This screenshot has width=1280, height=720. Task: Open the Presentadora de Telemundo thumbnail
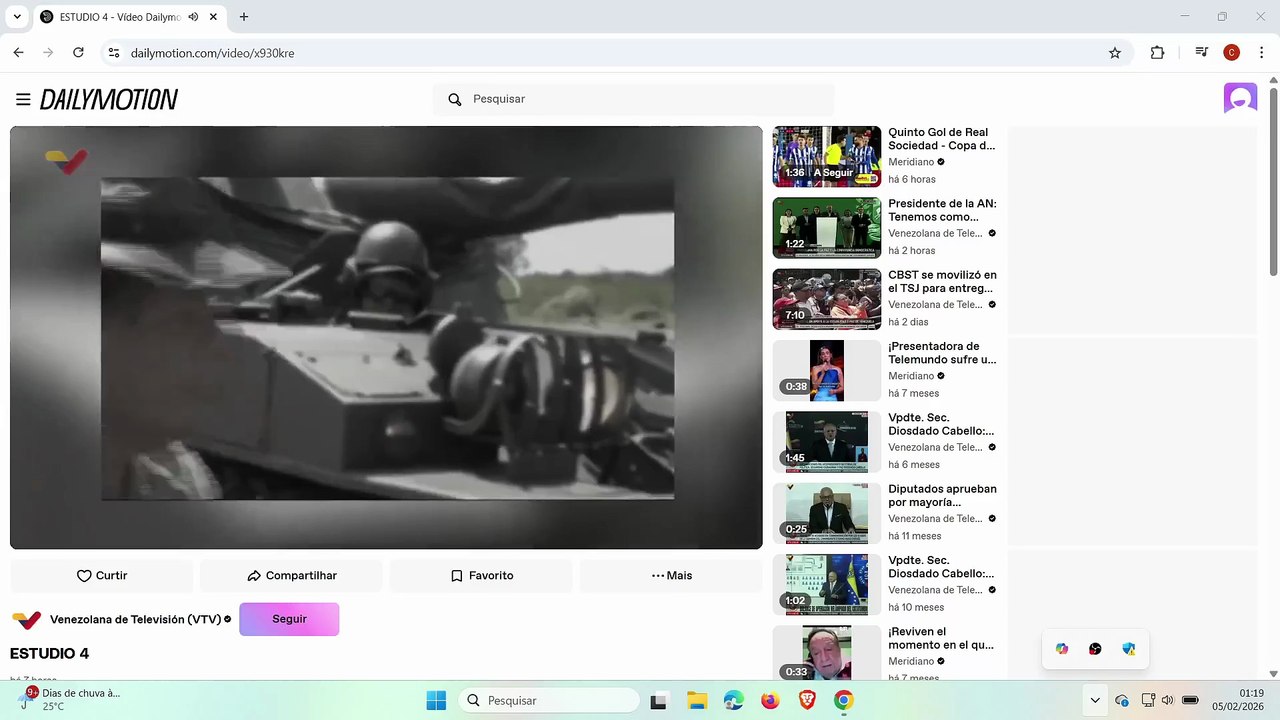[827, 370]
